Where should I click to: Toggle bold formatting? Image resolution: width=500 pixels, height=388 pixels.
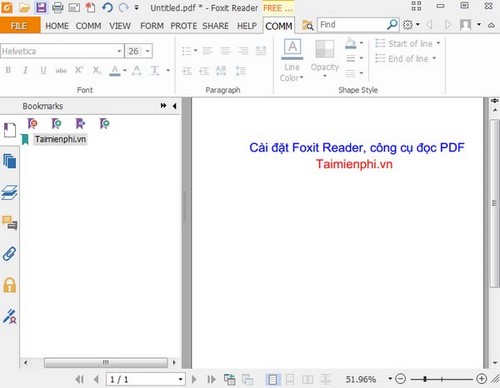[x=8, y=70]
